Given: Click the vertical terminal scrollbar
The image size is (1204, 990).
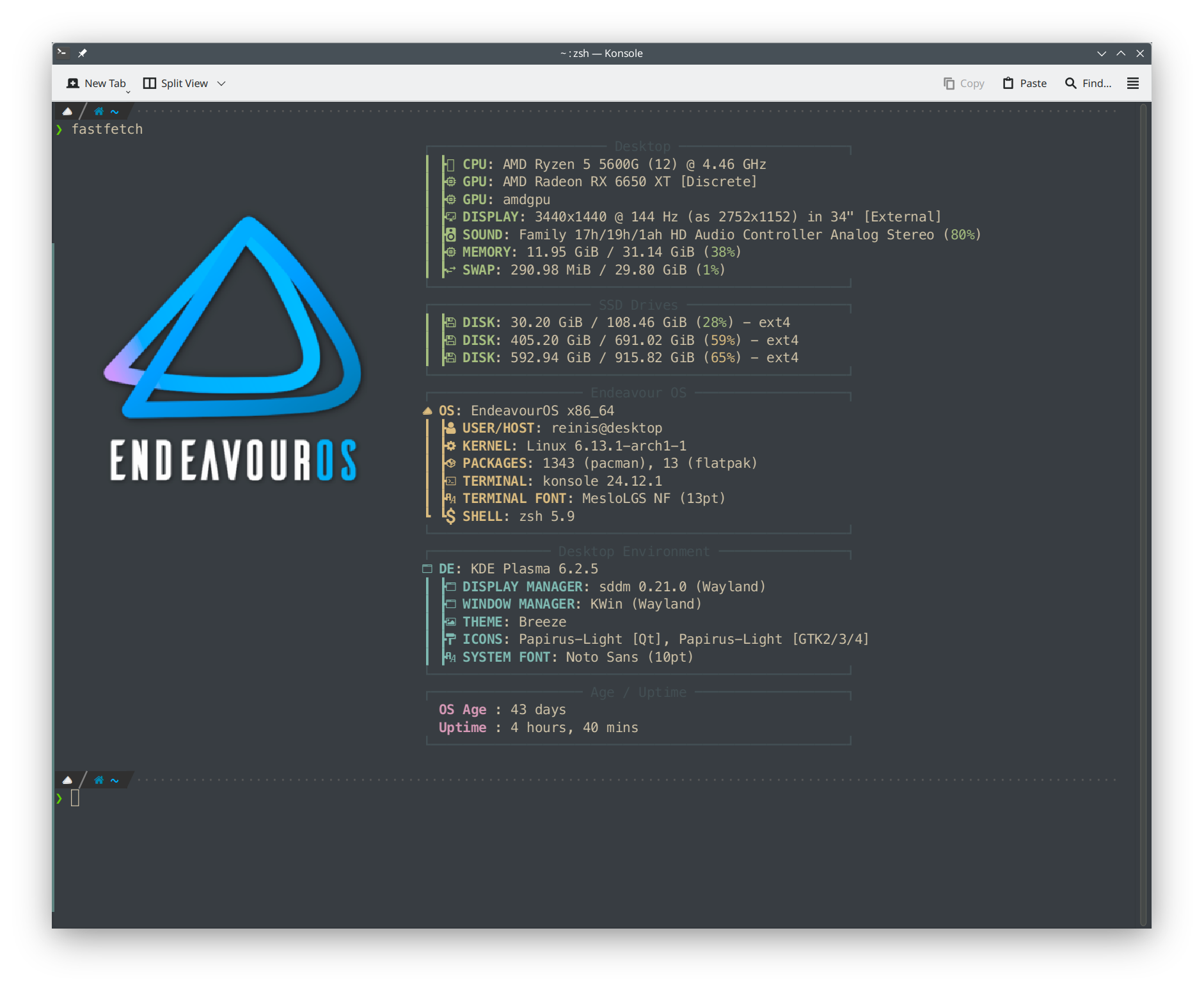Looking at the screenshot, I should (x=1144, y=514).
